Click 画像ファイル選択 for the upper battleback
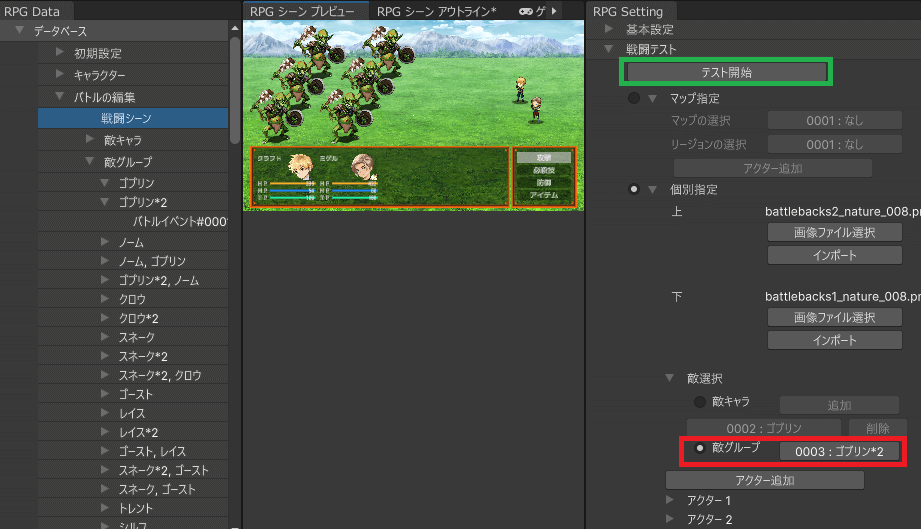 point(834,232)
